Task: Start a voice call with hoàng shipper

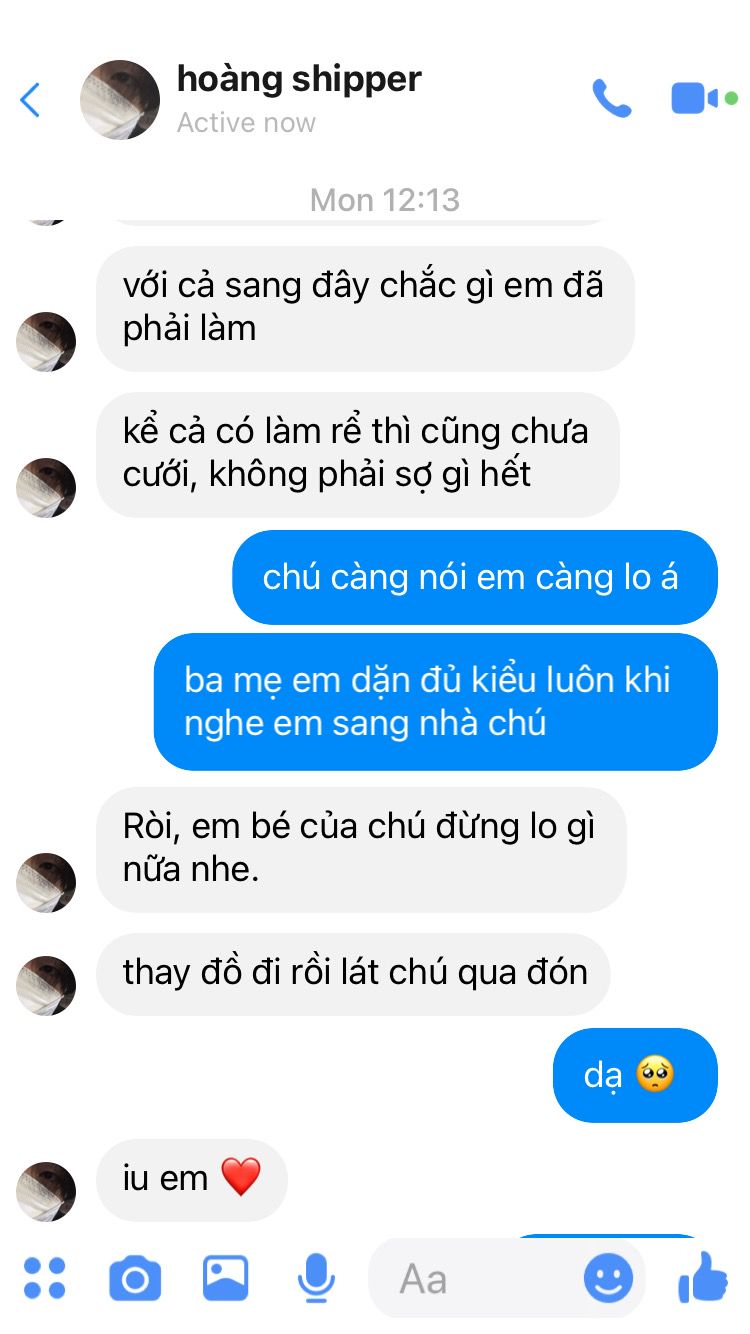Action: tap(612, 98)
